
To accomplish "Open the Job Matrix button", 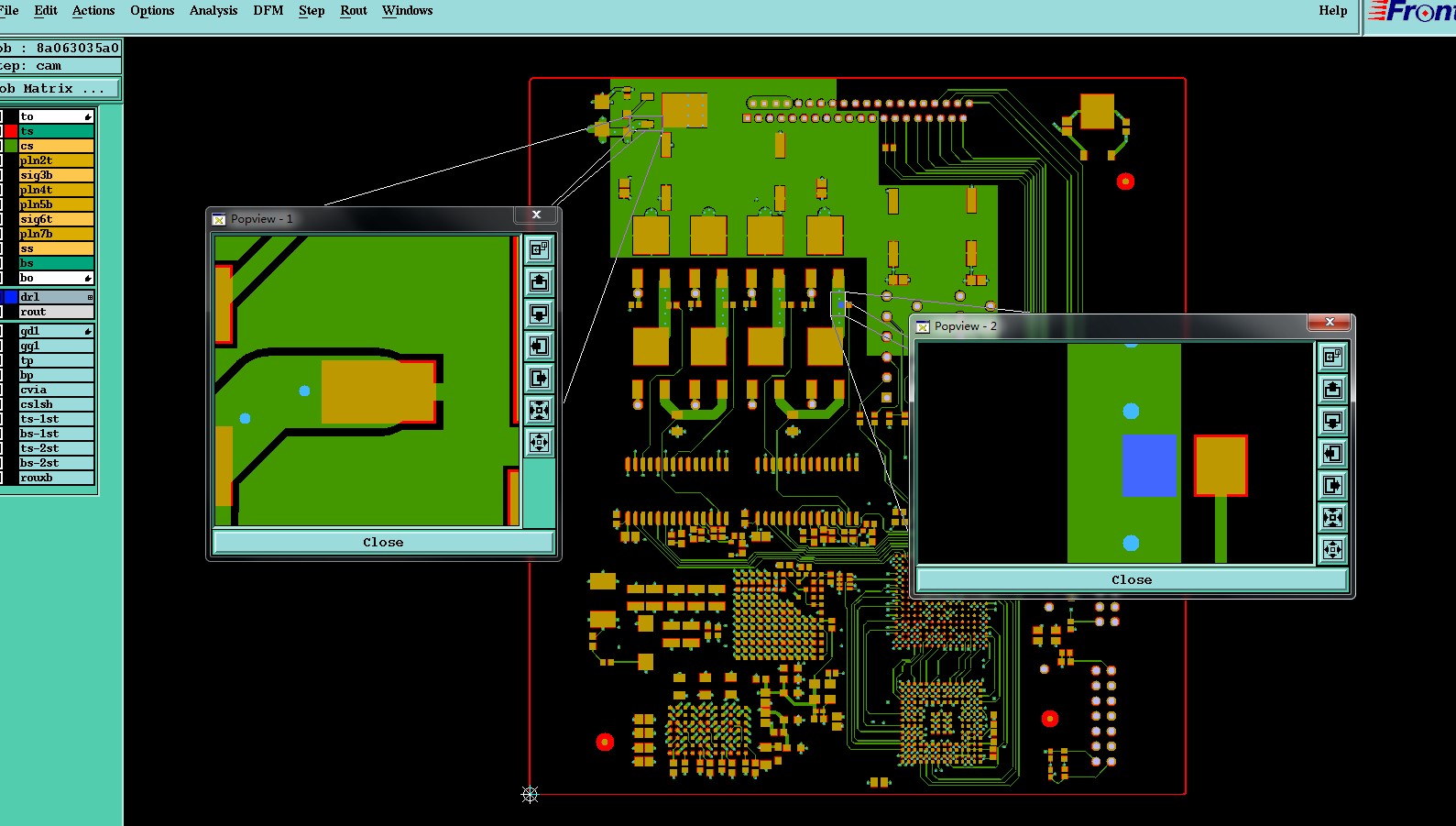I will point(59,89).
